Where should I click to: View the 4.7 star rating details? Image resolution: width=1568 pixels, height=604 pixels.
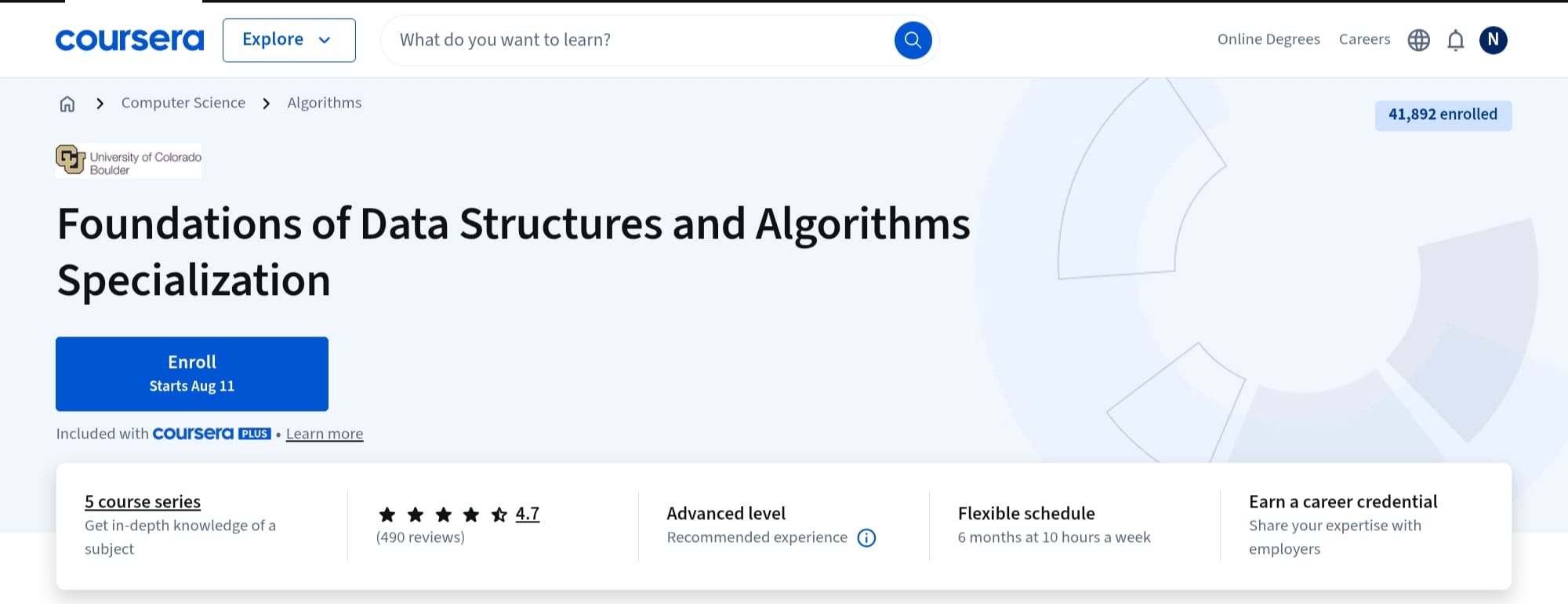[527, 513]
